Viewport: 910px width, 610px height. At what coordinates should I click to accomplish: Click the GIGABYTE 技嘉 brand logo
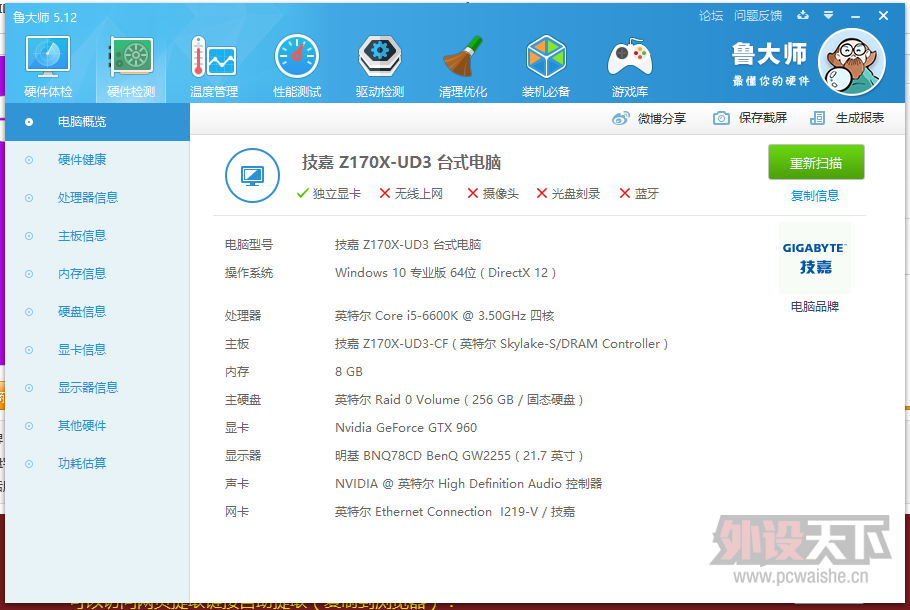tap(815, 258)
